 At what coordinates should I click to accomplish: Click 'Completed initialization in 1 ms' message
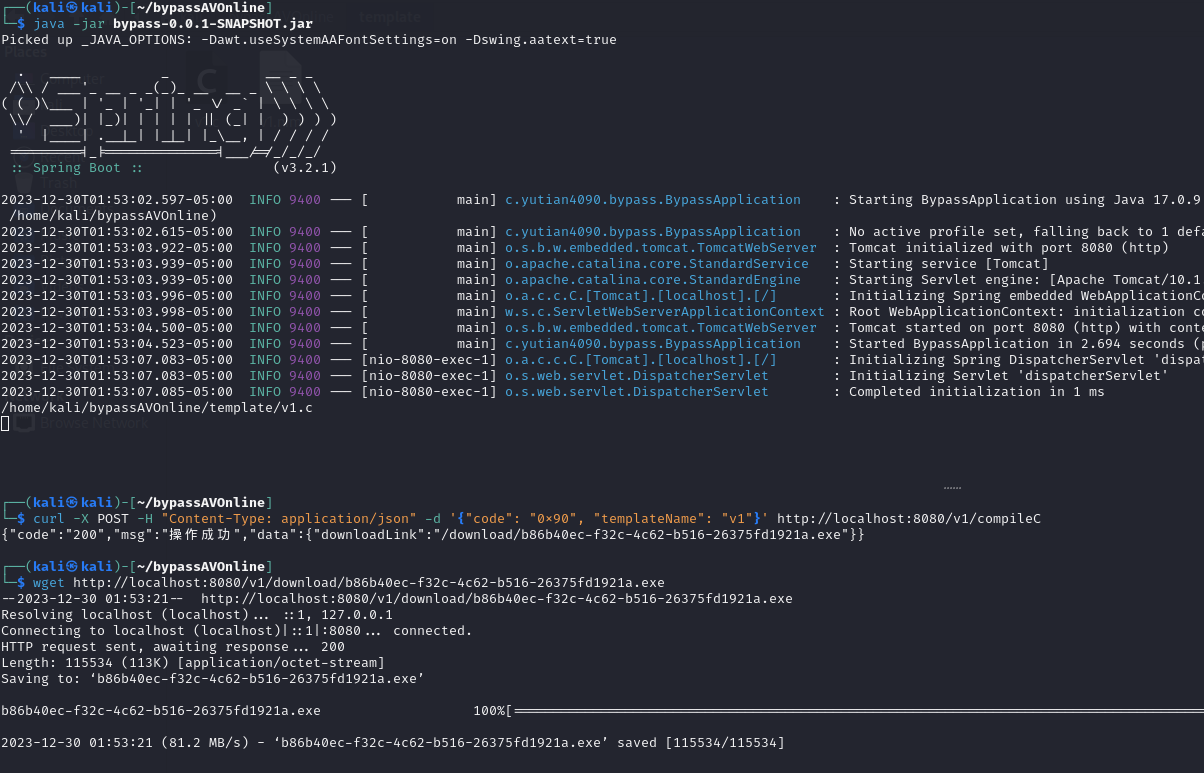point(977,392)
